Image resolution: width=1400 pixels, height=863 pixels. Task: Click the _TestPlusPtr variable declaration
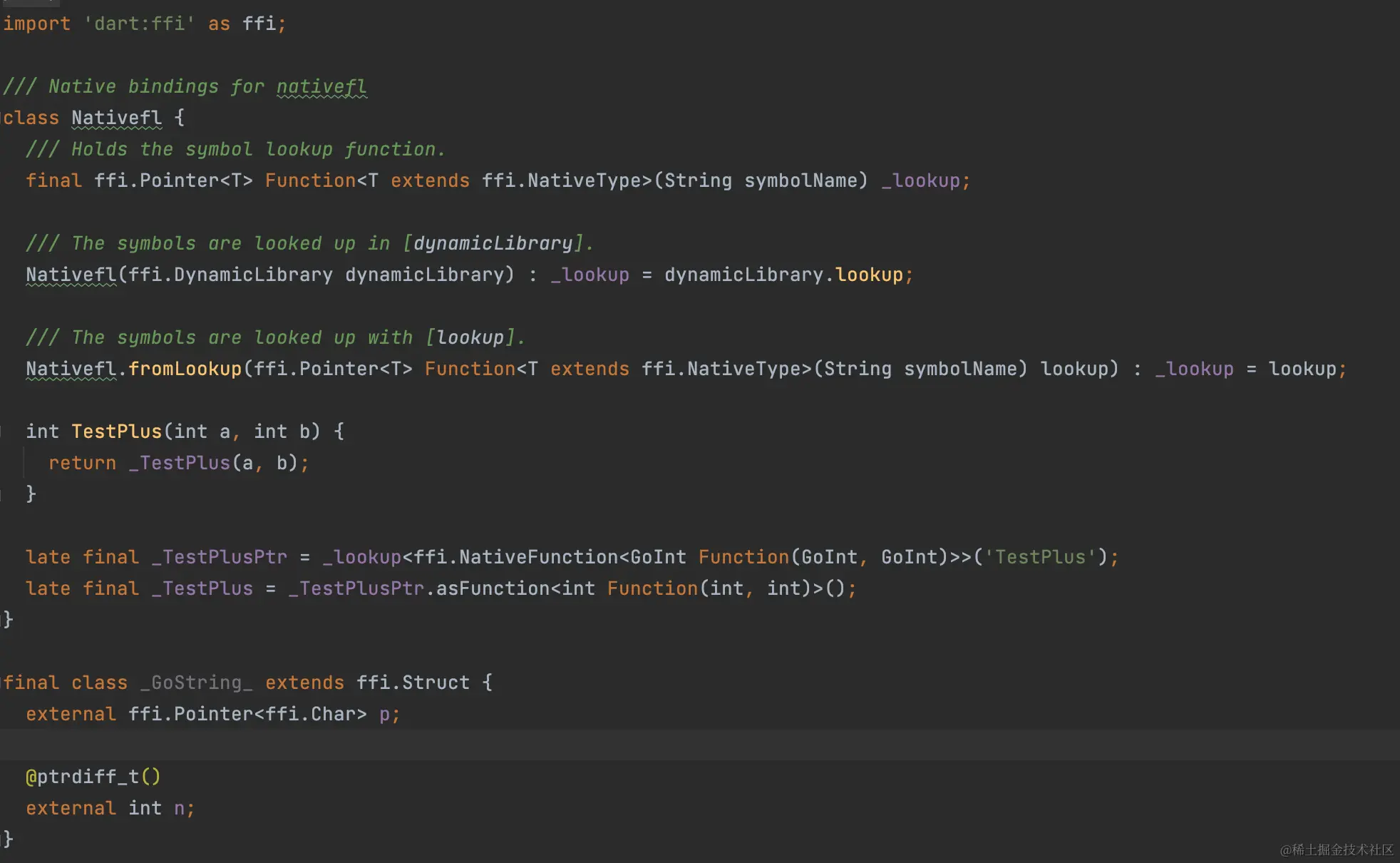[x=220, y=557]
